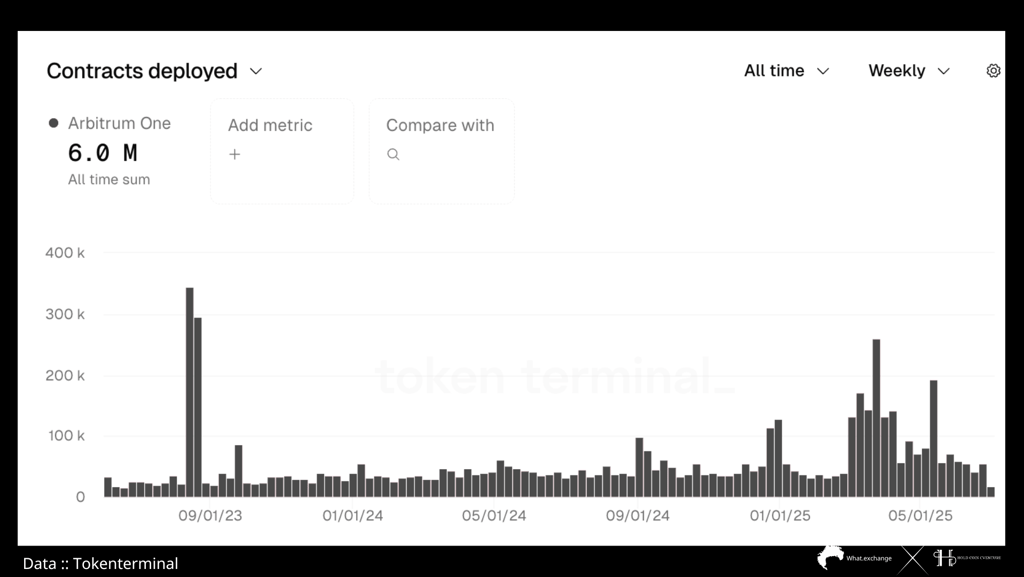The height and width of the screenshot is (577, 1024).
Task: Click the 09/01/24 x-axis date label
Action: pyautogui.click(x=637, y=516)
